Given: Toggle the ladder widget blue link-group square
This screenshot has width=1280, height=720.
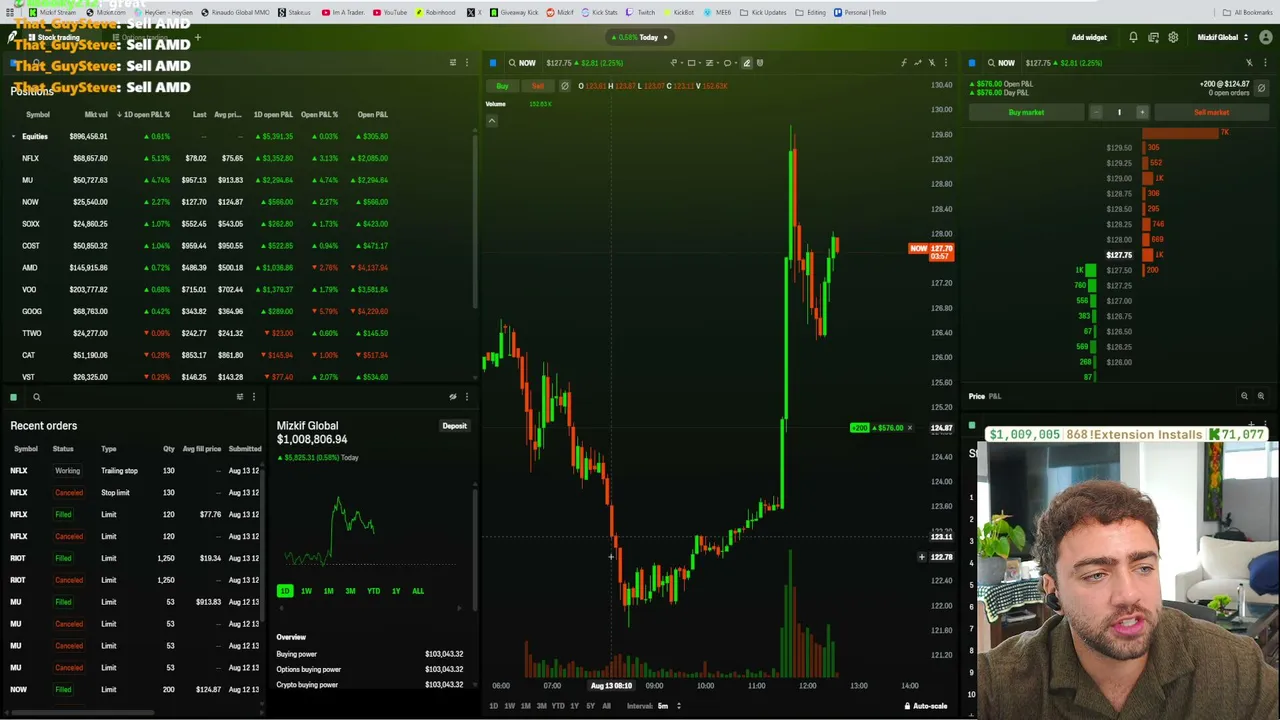Looking at the screenshot, I should (x=971, y=63).
